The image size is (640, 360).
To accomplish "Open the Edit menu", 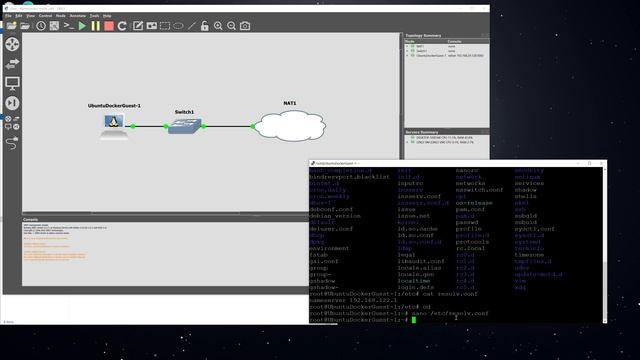I will pos(19,16).
